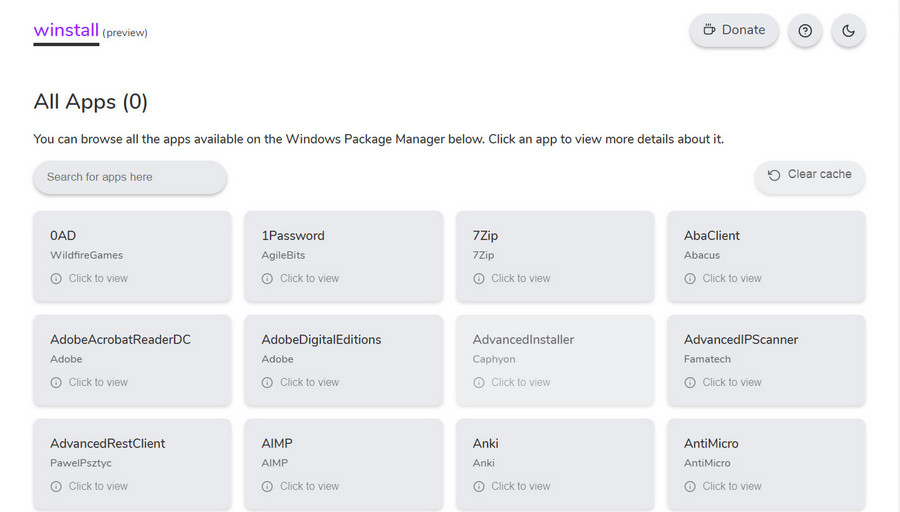Click the Donate button text

(743, 30)
